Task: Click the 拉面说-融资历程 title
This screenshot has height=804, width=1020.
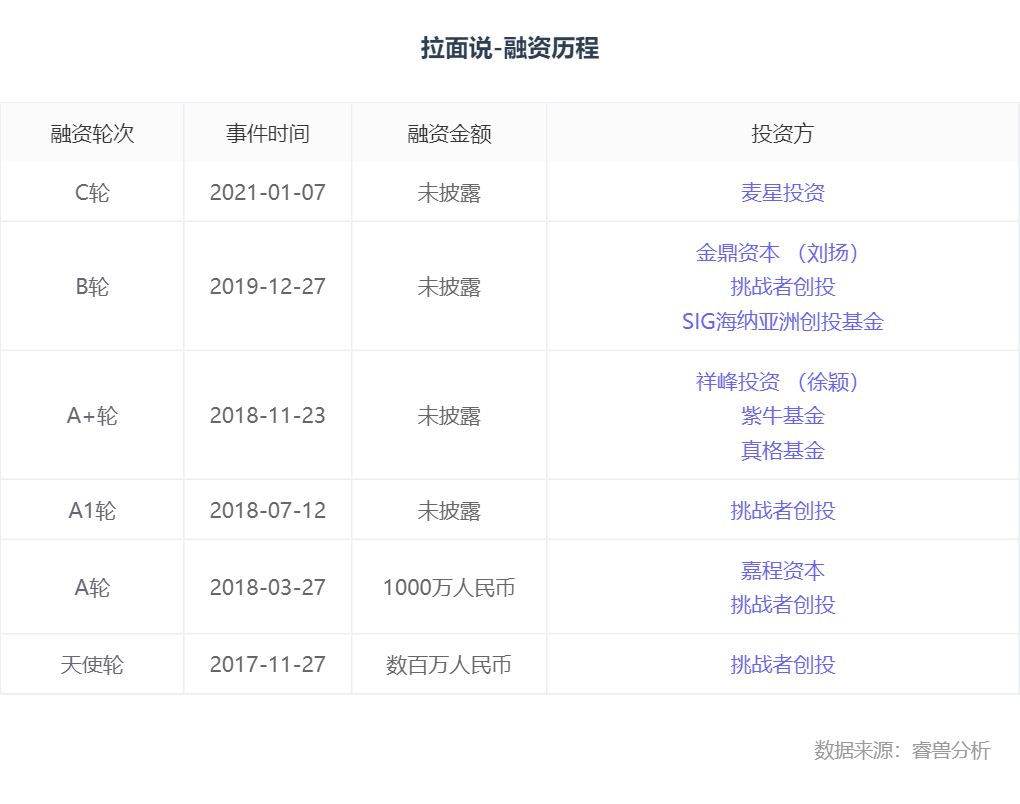Action: 510,48
